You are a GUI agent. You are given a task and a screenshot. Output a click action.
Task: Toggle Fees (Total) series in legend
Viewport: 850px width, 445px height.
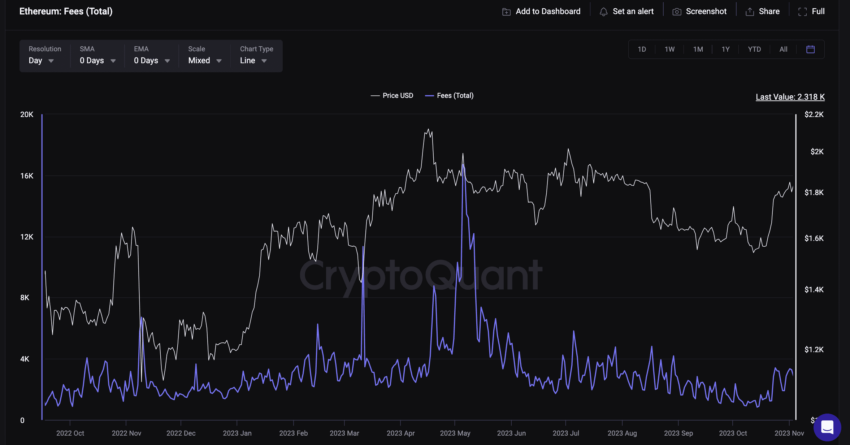(450, 96)
